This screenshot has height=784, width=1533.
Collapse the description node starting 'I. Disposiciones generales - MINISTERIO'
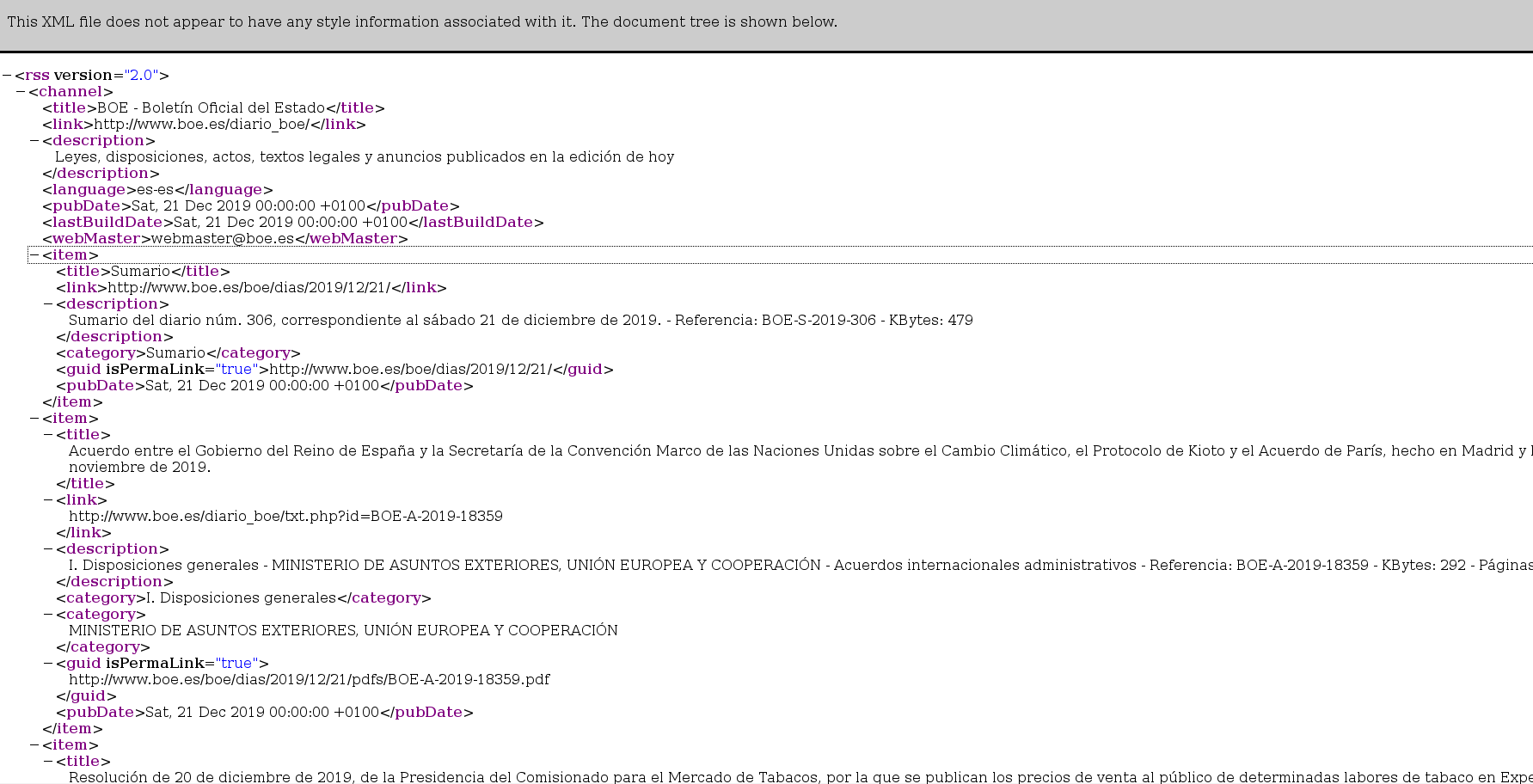48,549
